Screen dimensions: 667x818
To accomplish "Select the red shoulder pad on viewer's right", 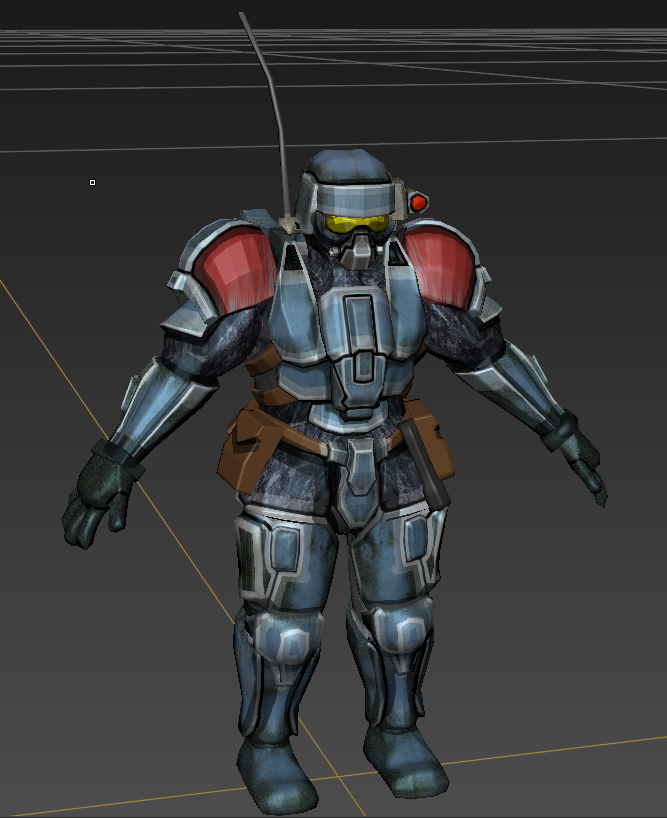I will (x=439, y=266).
